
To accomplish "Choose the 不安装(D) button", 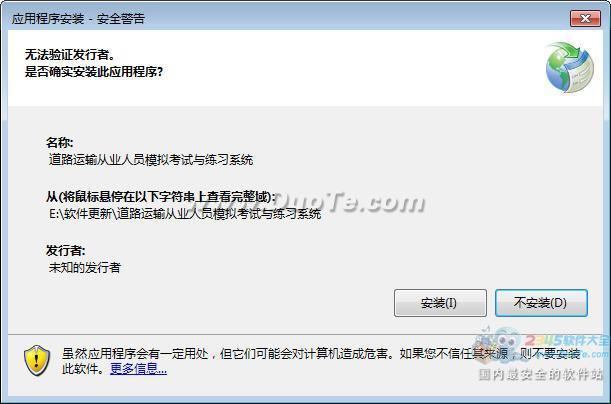I will click(x=541, y=303).
